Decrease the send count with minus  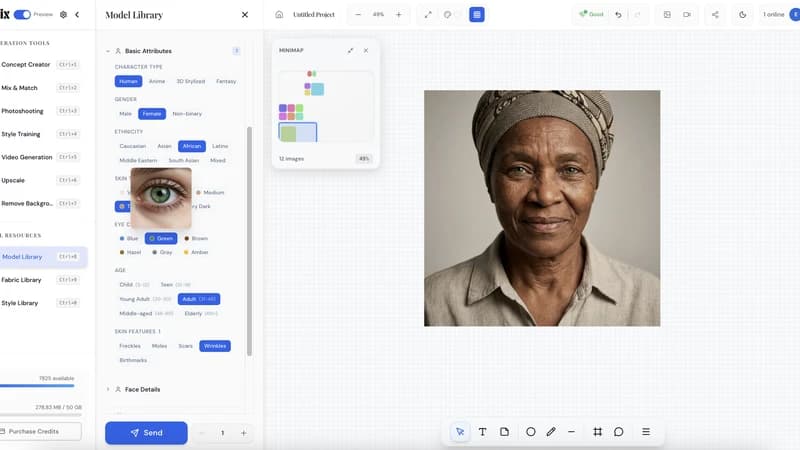pos(202,433)
